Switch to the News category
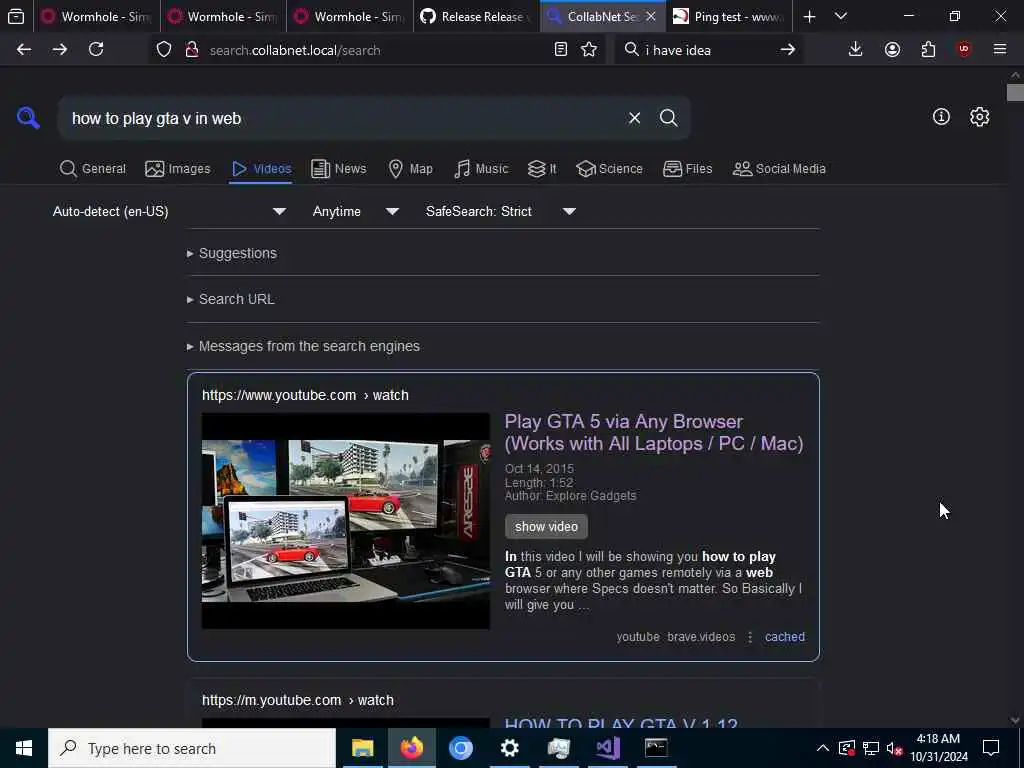Screen dimensions: 1024x768 [338, 168]
